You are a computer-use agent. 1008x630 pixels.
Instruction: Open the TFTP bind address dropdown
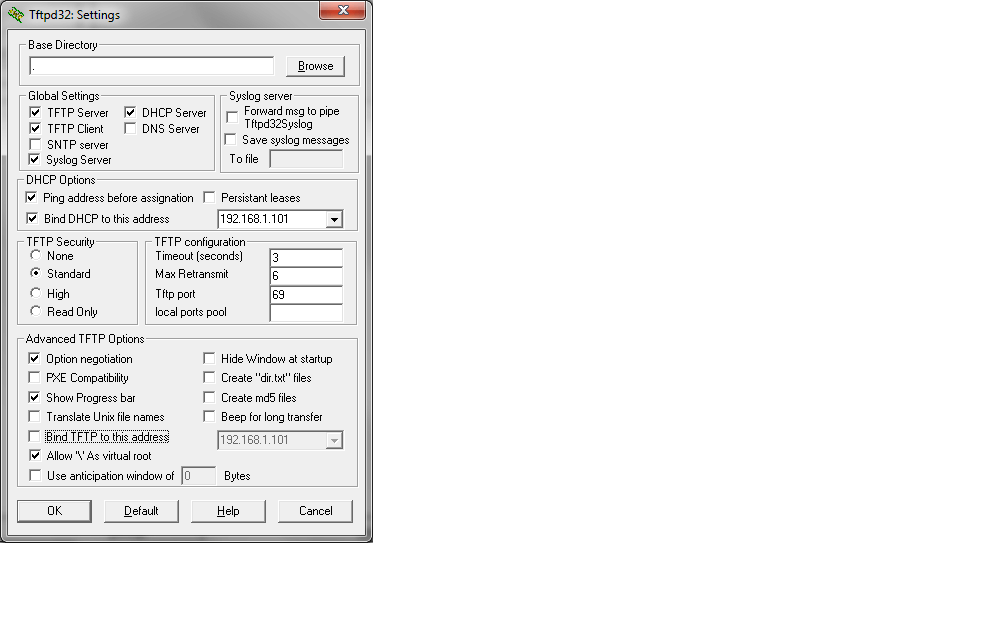(334, 440)
